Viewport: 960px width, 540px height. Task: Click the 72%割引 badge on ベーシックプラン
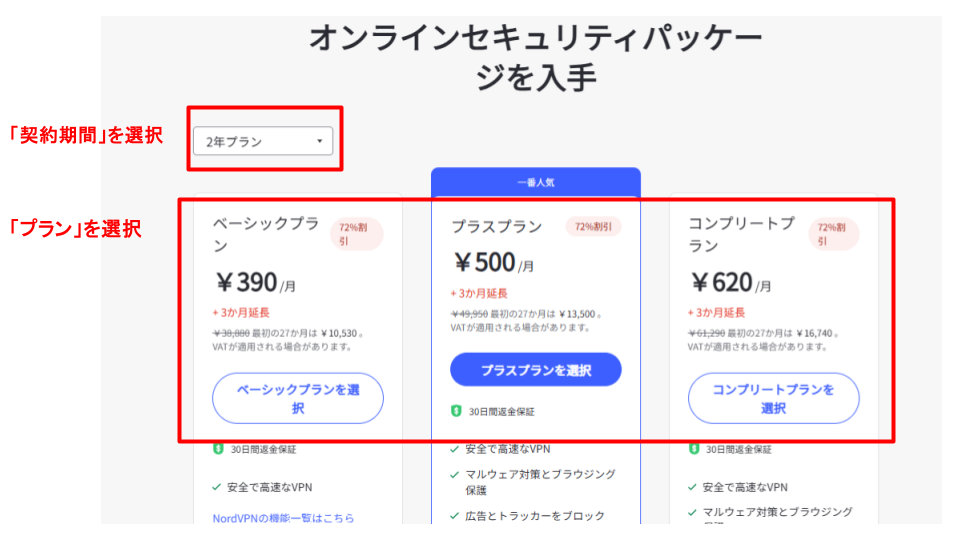(357, 234)
